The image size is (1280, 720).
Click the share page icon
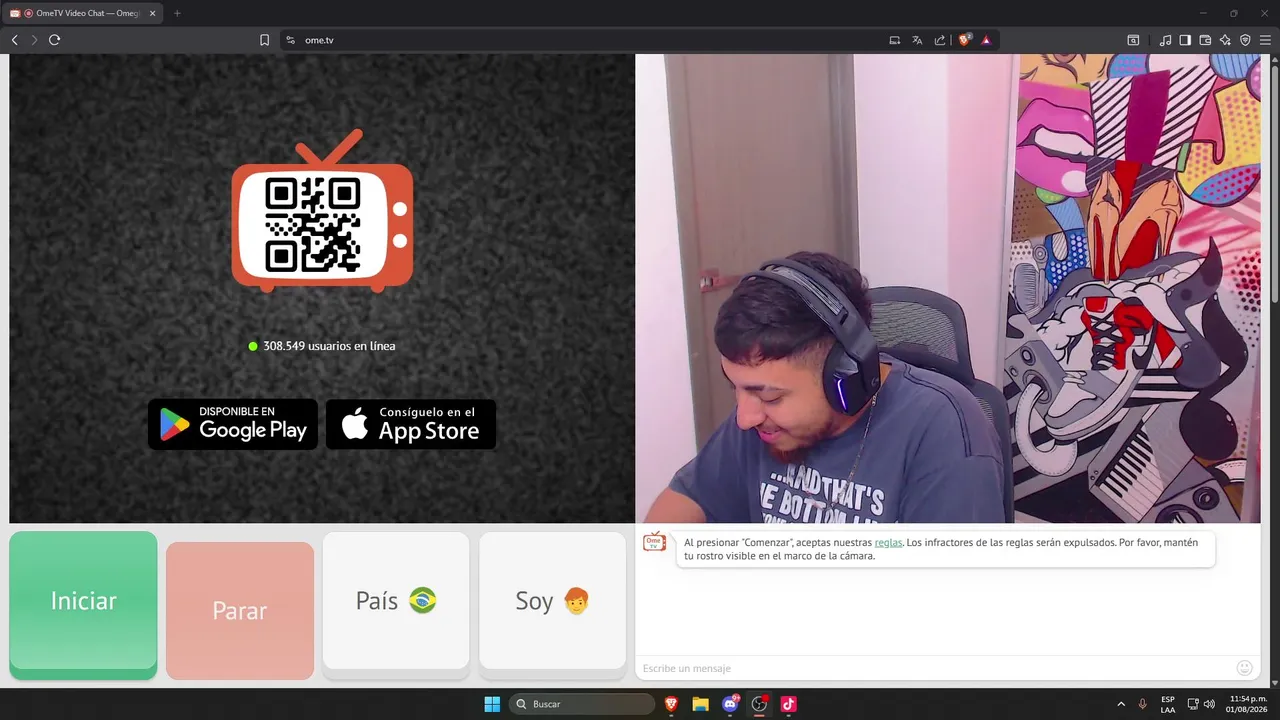click(940, 40)
